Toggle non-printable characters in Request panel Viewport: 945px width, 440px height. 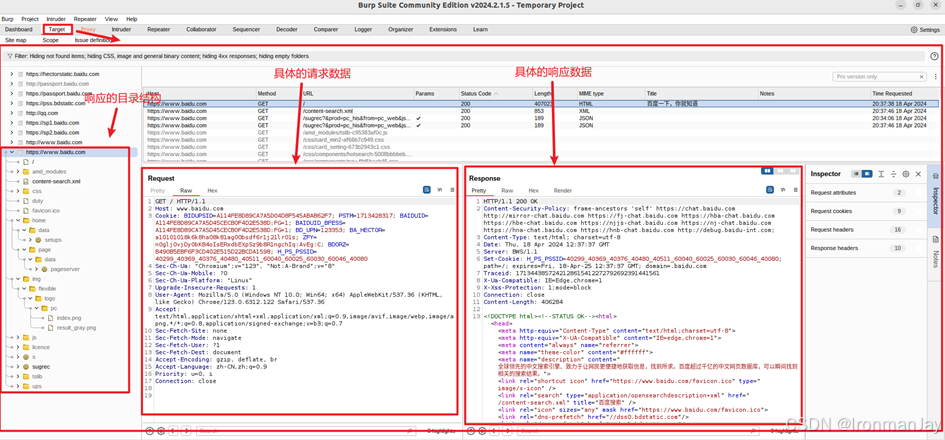coord(439,190)
